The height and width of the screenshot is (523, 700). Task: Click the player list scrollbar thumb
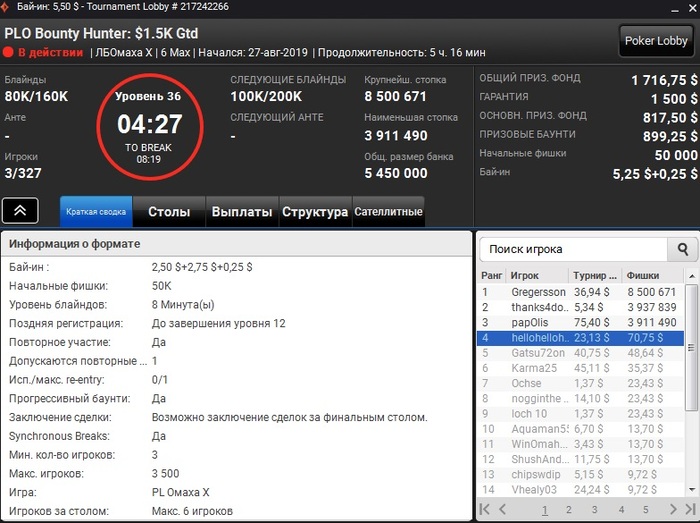click(692, 347)
